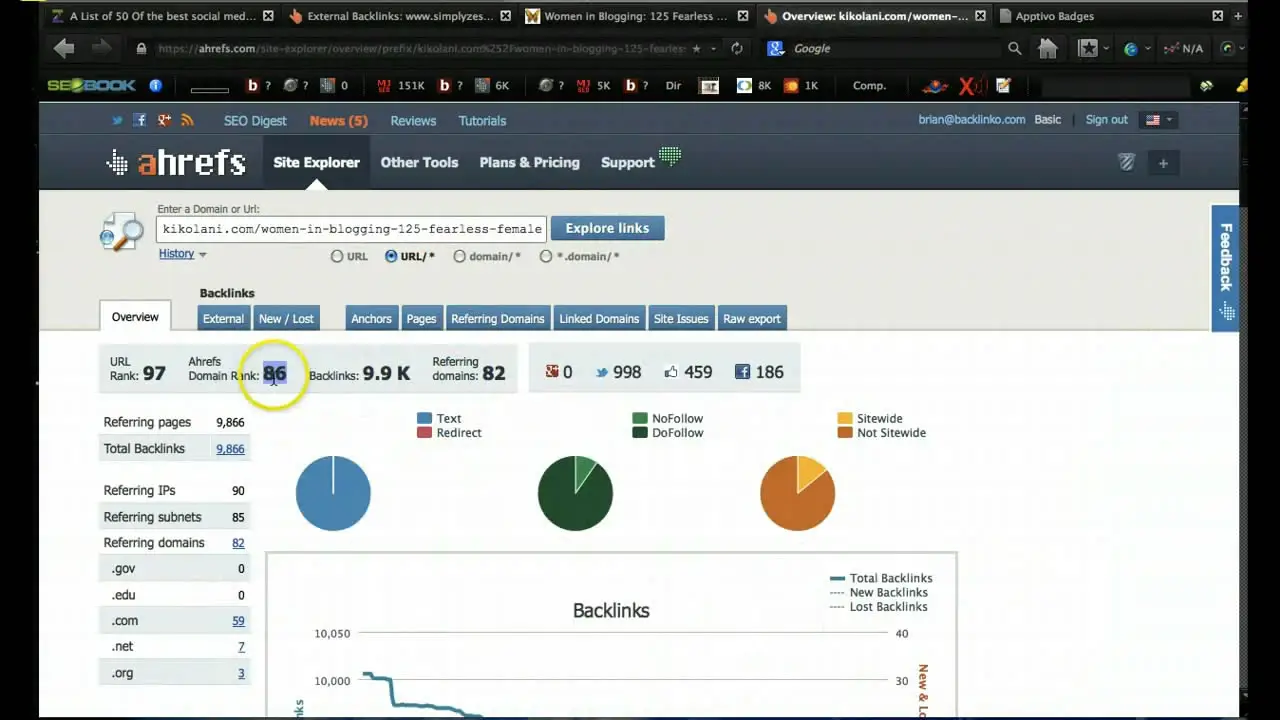Go to Plans & Pricing

click(529, 163)
